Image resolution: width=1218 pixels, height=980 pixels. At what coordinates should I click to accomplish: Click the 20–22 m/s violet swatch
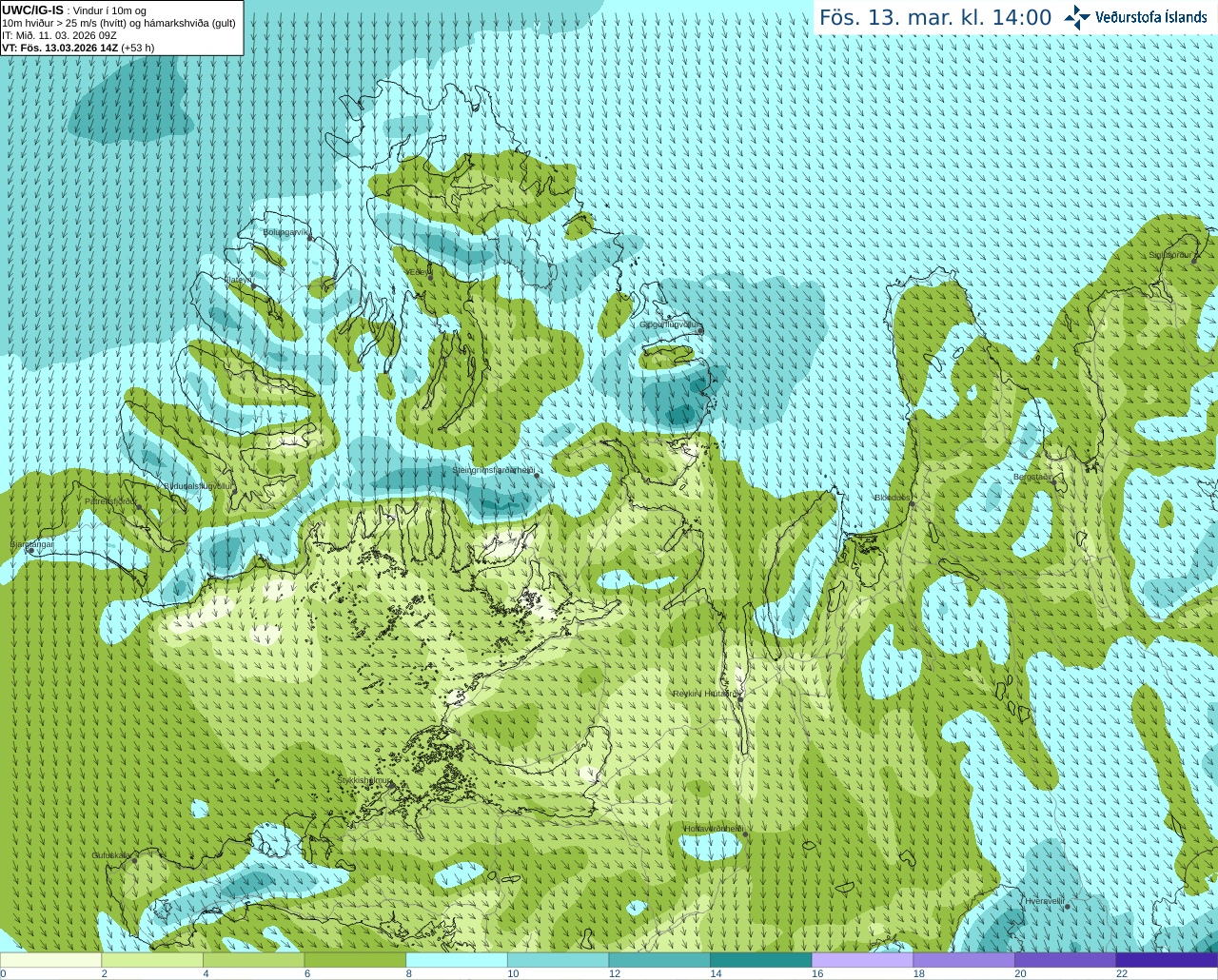tap(1066, 960)
